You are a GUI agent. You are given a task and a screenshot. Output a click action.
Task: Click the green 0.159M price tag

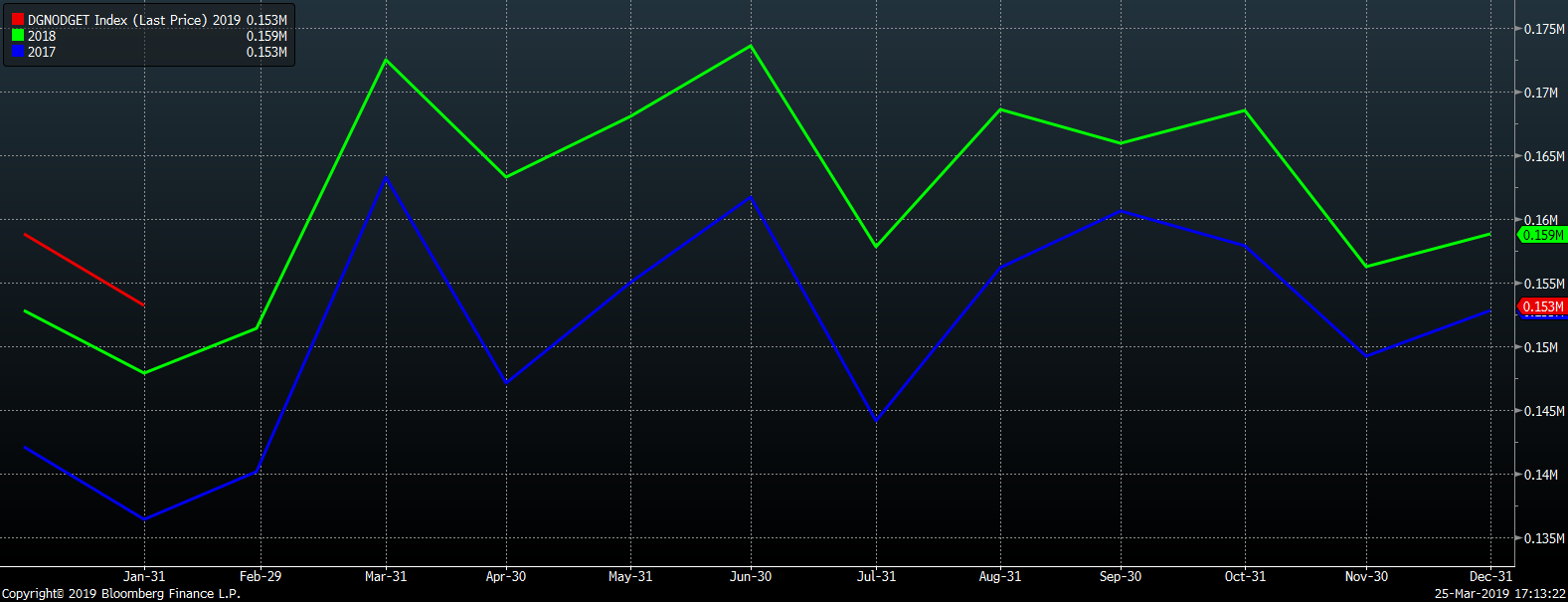click(x=1542, y=235)
